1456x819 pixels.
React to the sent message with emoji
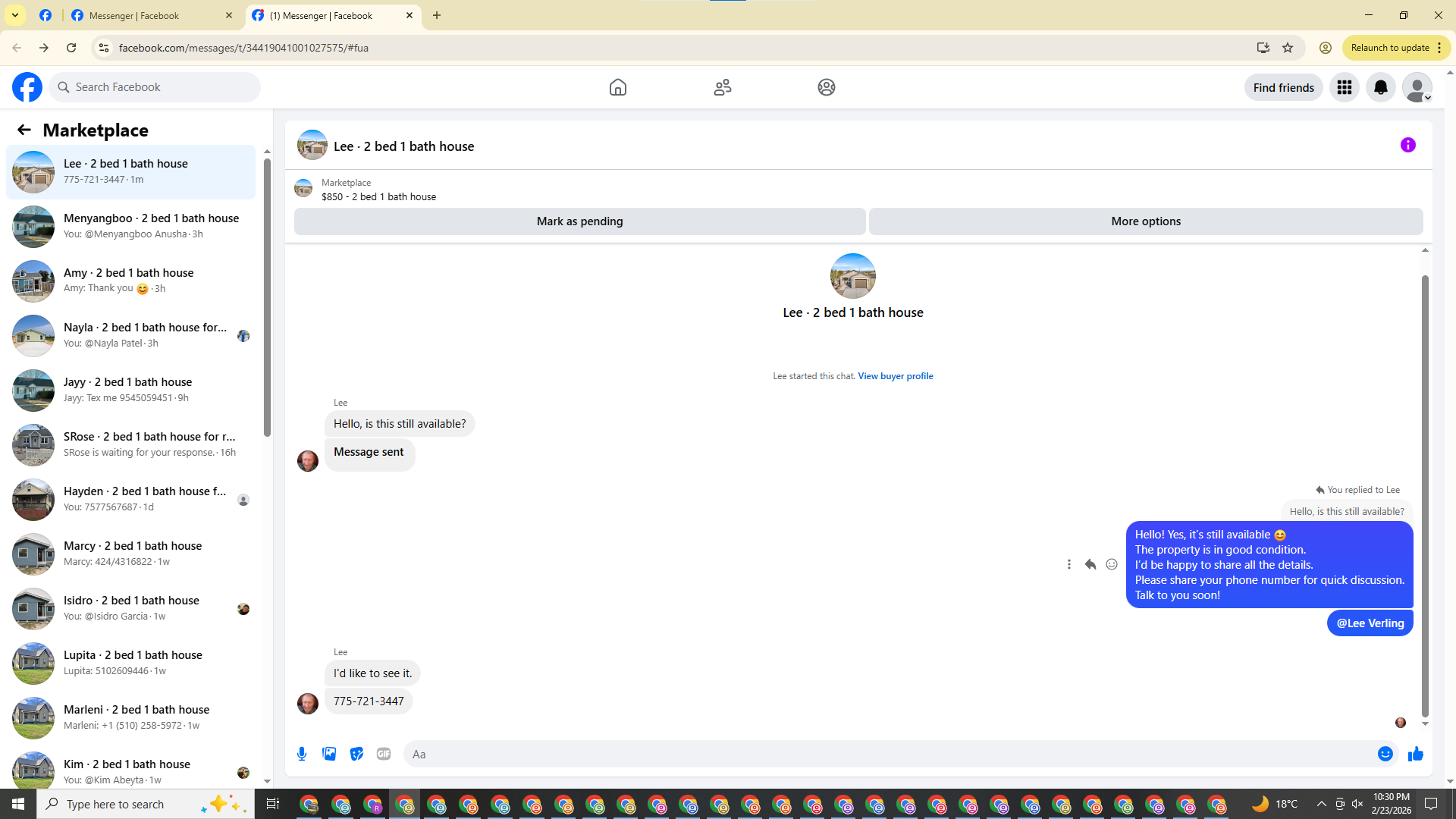click(1112, 564)
